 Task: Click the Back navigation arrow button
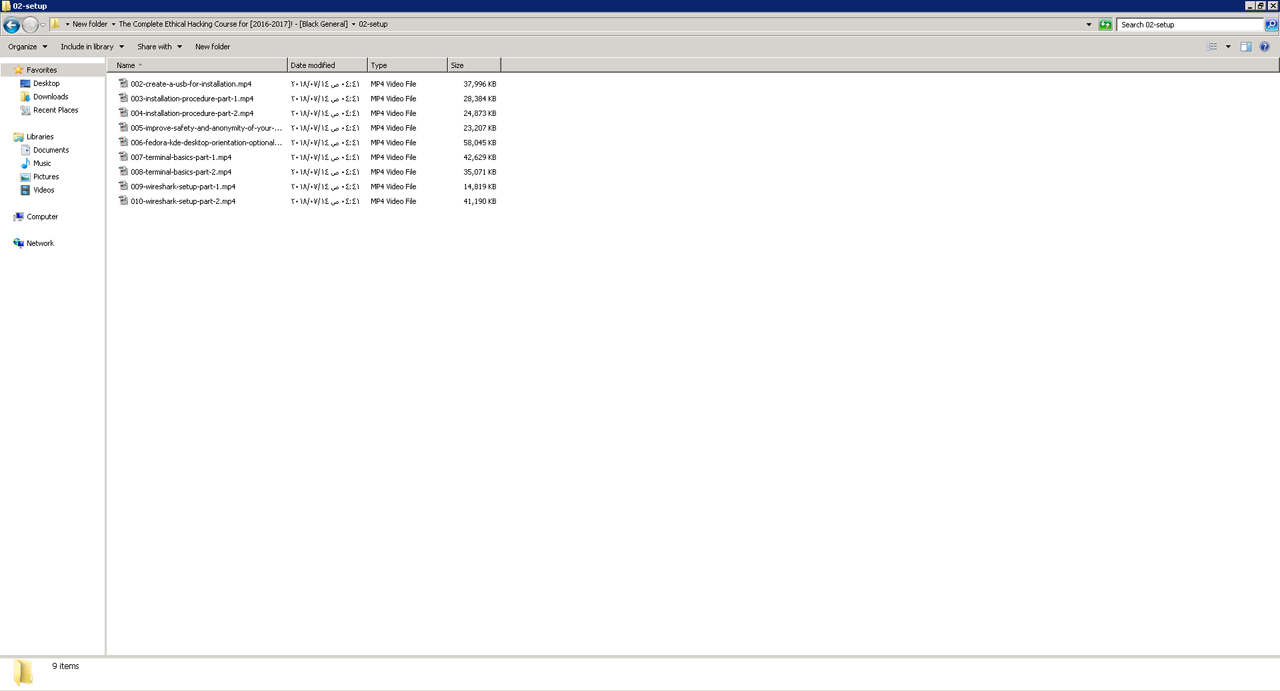pos(12,25)
